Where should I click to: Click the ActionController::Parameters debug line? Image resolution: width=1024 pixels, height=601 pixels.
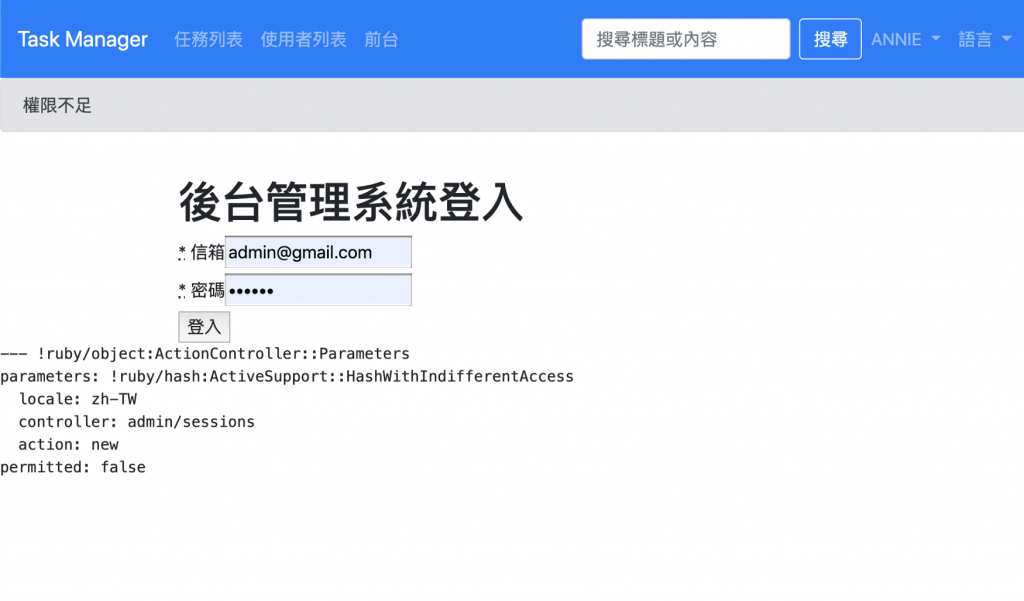pos(205,354)
